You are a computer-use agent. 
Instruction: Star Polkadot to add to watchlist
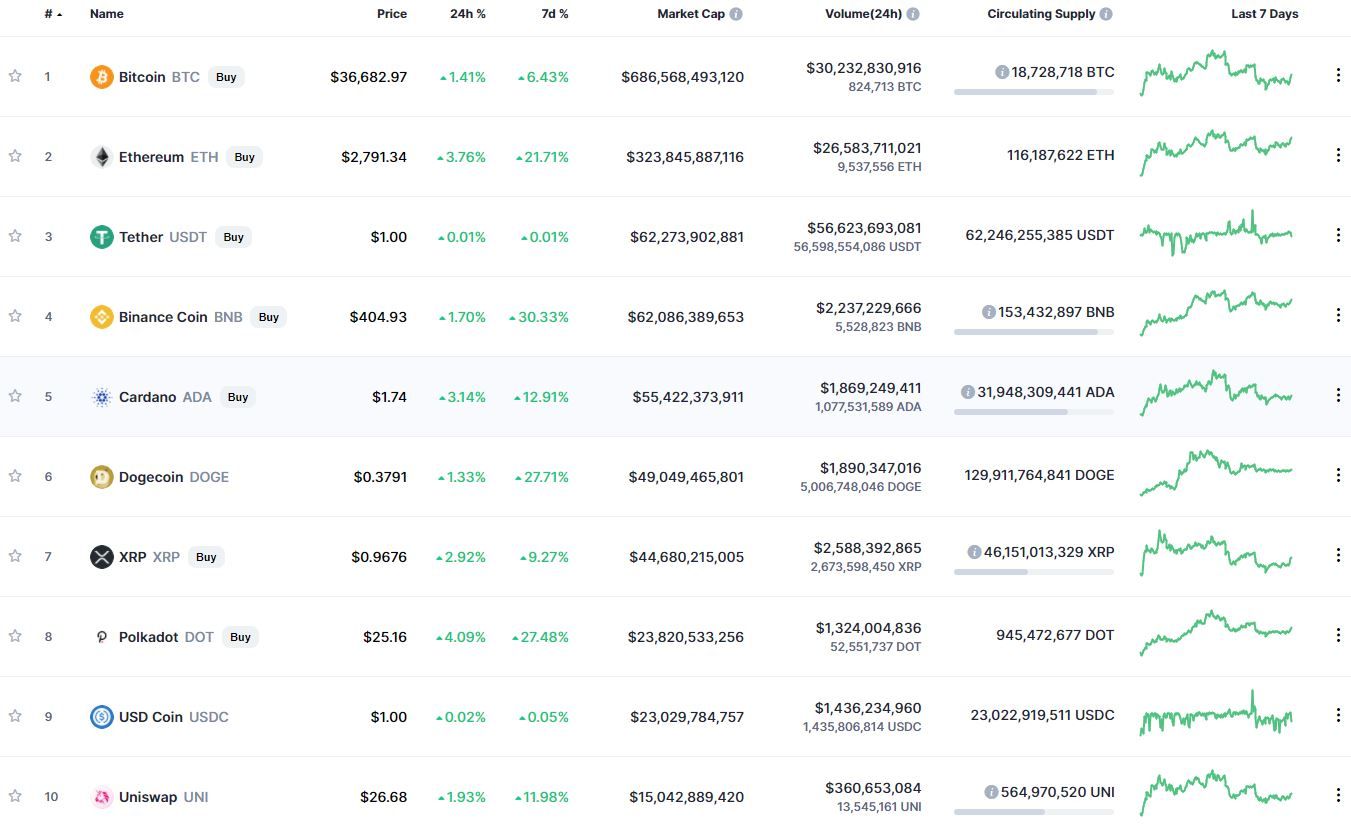15,636
